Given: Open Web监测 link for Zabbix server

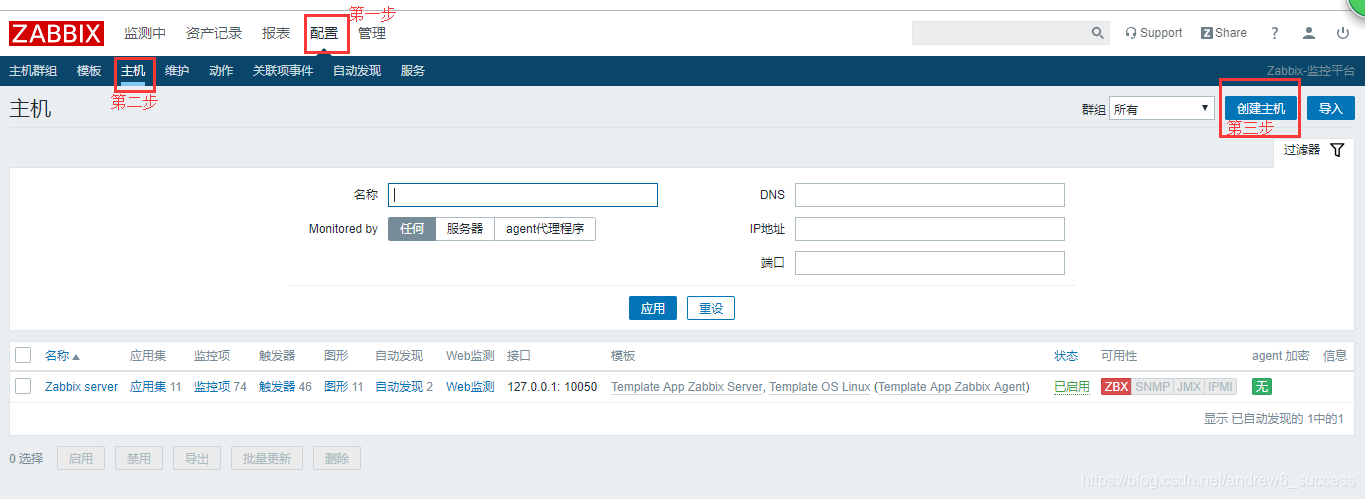Looking at the screenshot, I should 470,387.
